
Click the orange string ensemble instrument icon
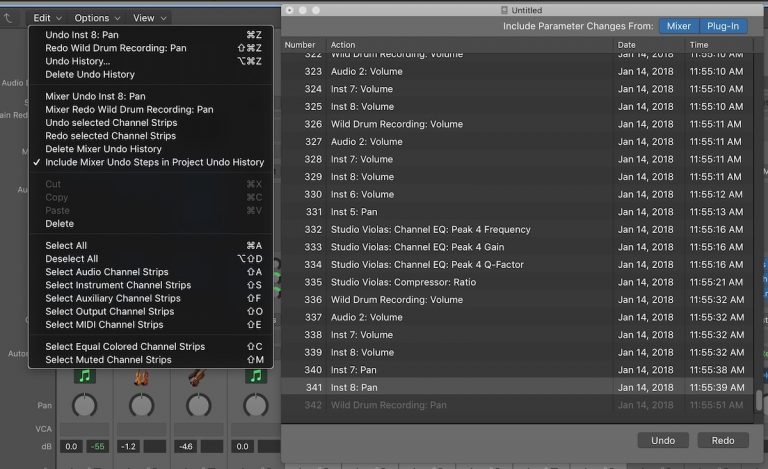142,377
